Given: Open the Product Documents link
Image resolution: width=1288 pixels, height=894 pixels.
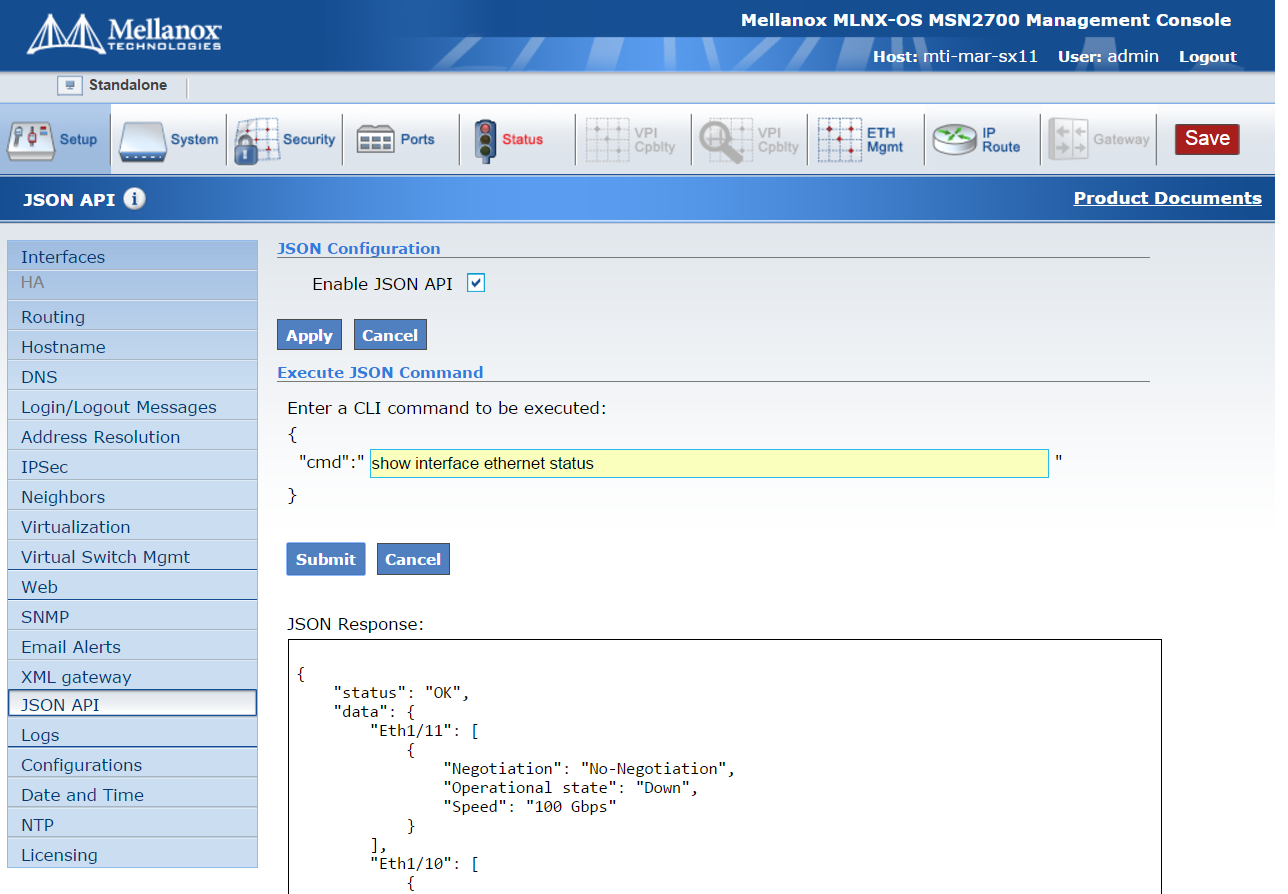Looking at the screenshot, I should point(1167,198).
